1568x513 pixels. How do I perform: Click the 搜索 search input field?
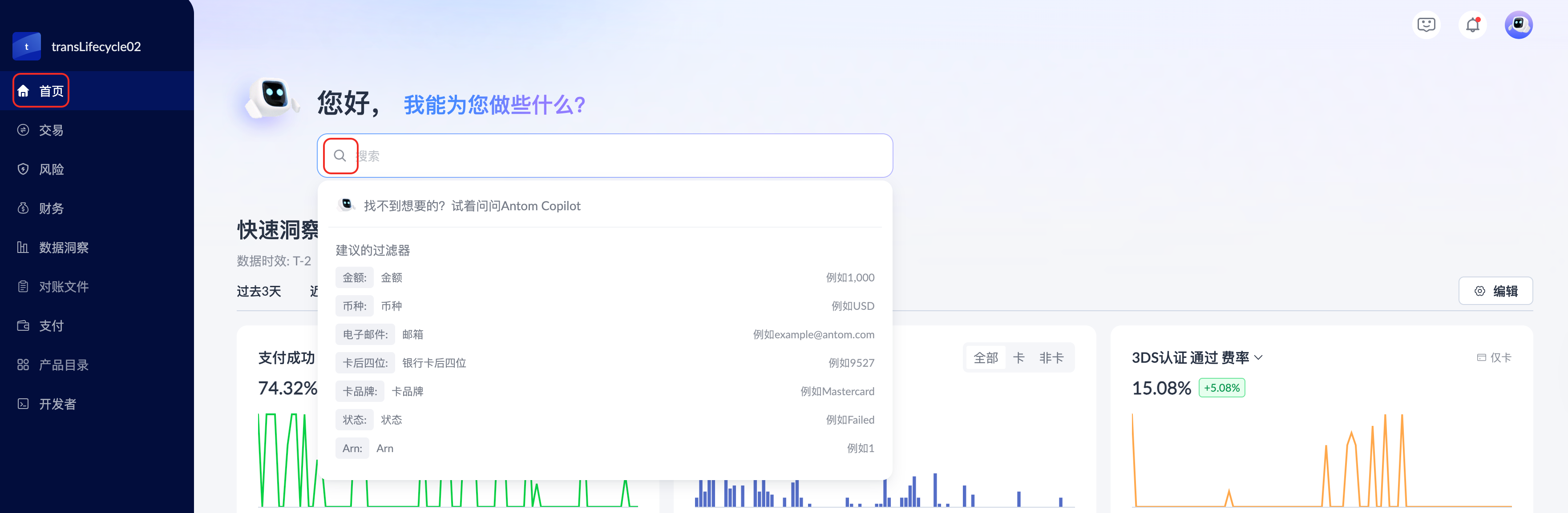click(609, 156)
